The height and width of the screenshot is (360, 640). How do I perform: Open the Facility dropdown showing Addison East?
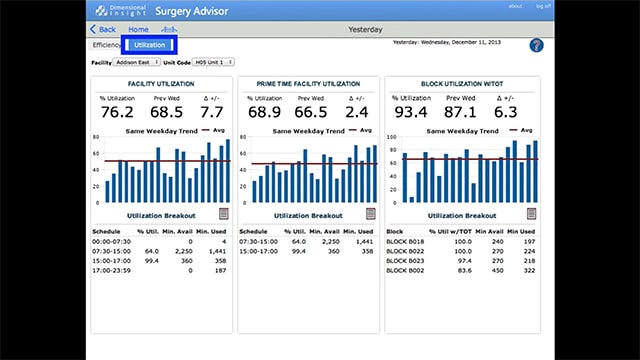point(136,62)
